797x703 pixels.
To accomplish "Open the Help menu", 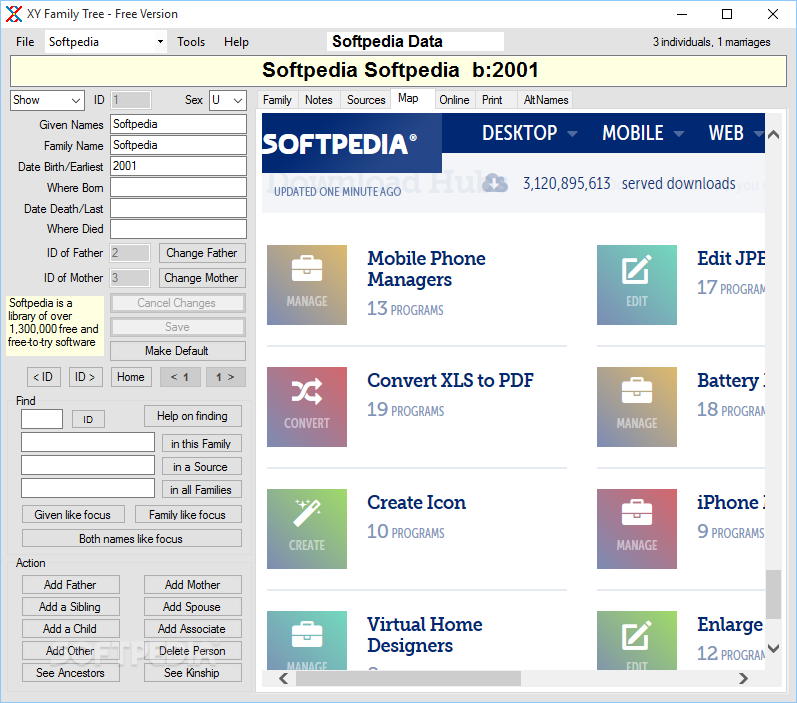I will coord(236,42).
